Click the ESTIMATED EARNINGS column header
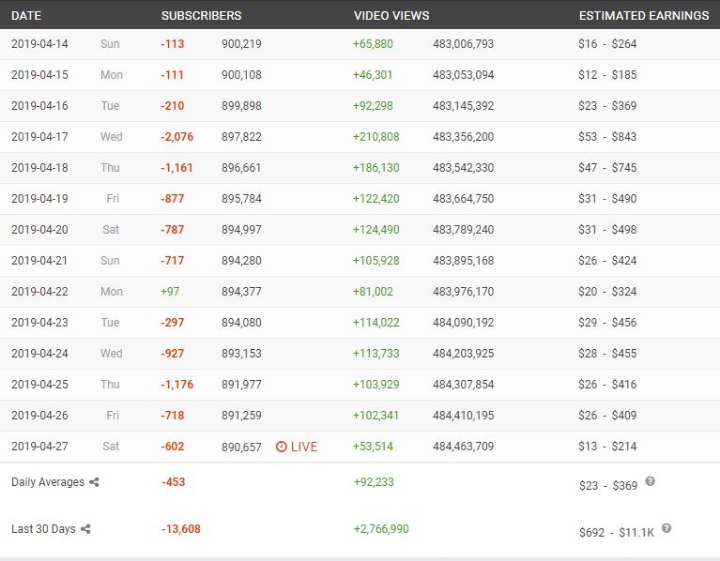Image resolution: width=720 pixels, height=561 pixels. (x=644, y=16)
